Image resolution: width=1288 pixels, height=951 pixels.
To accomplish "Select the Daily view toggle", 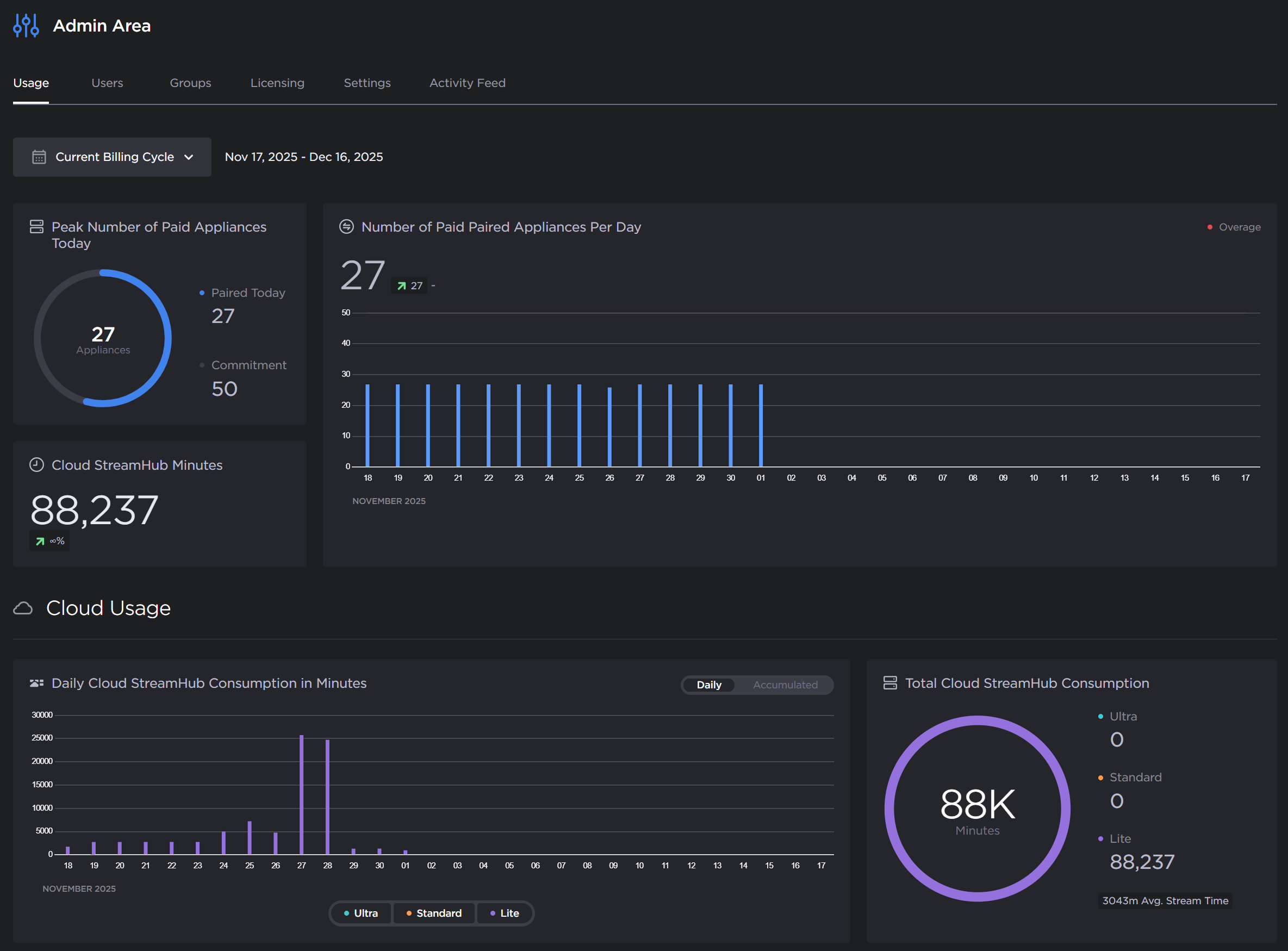I will [708, 685].
